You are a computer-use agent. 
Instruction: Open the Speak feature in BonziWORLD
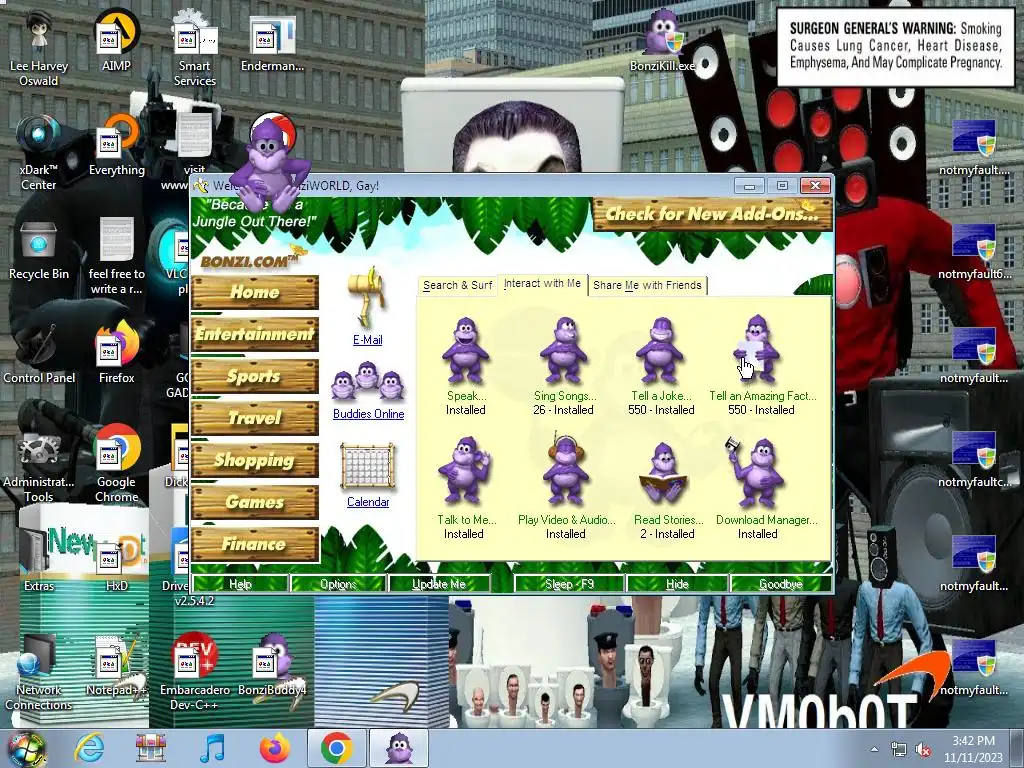pyautogui.click(x=465, y=350)
